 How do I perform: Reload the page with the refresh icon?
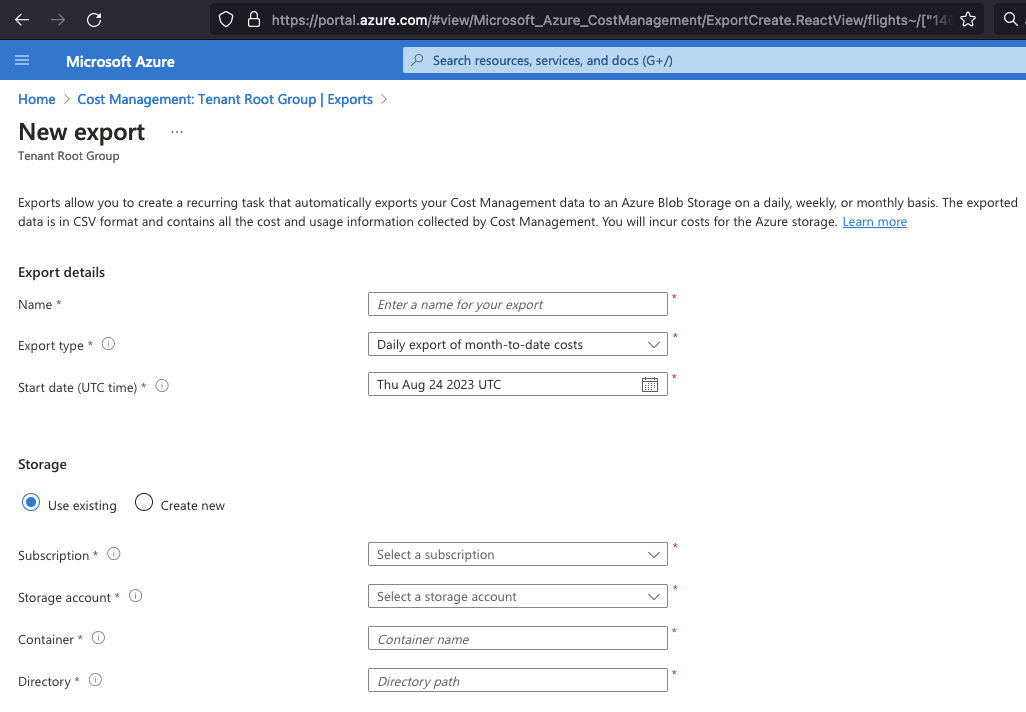tap(94, 20)
